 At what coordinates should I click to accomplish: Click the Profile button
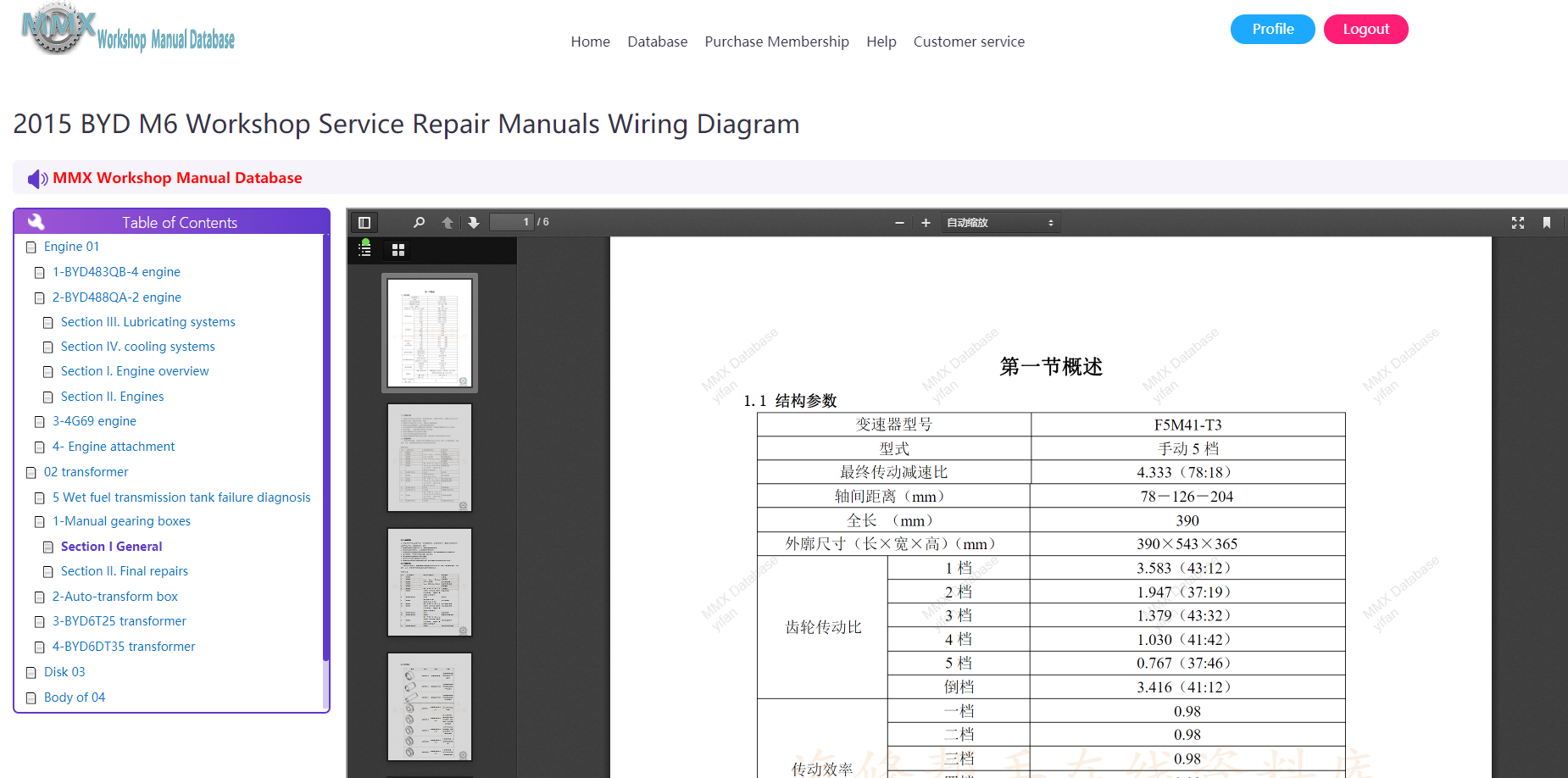[x=1273, y=29]
